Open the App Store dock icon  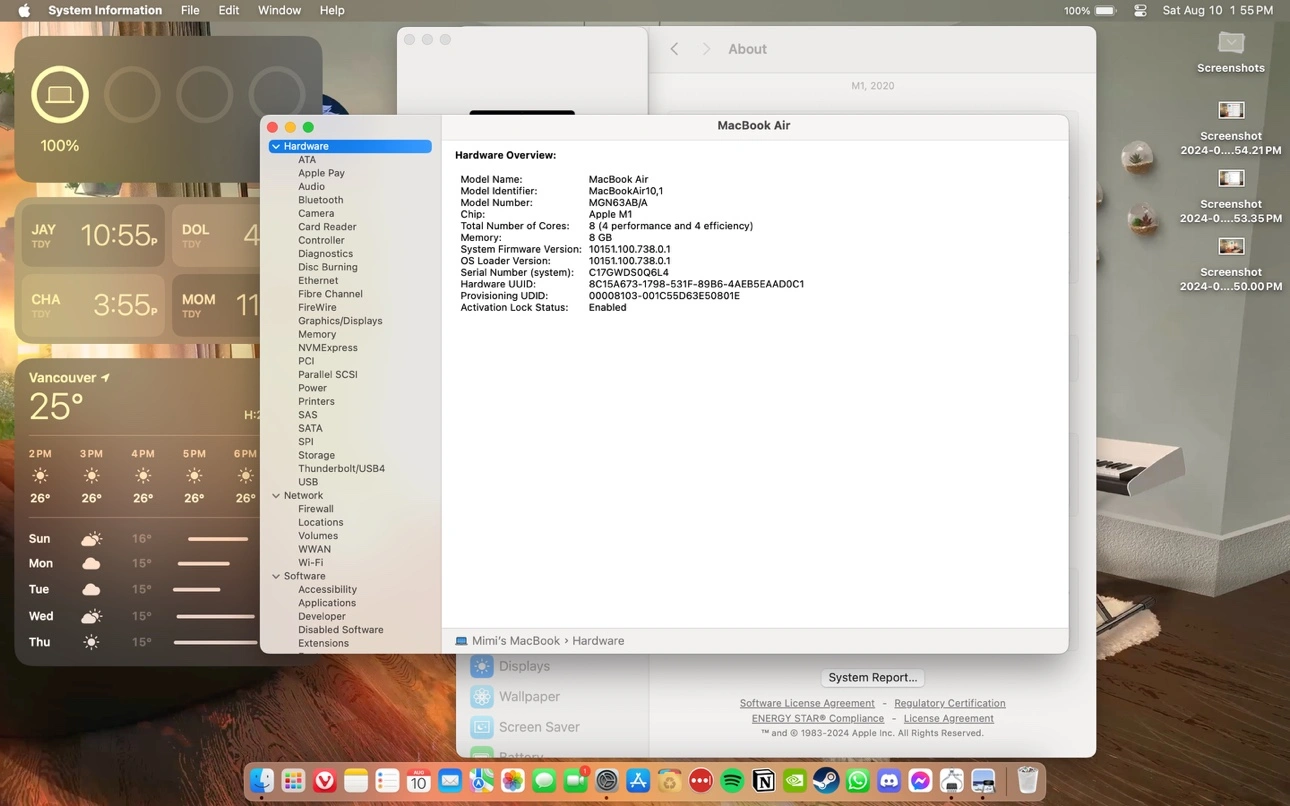pos(638,781)
